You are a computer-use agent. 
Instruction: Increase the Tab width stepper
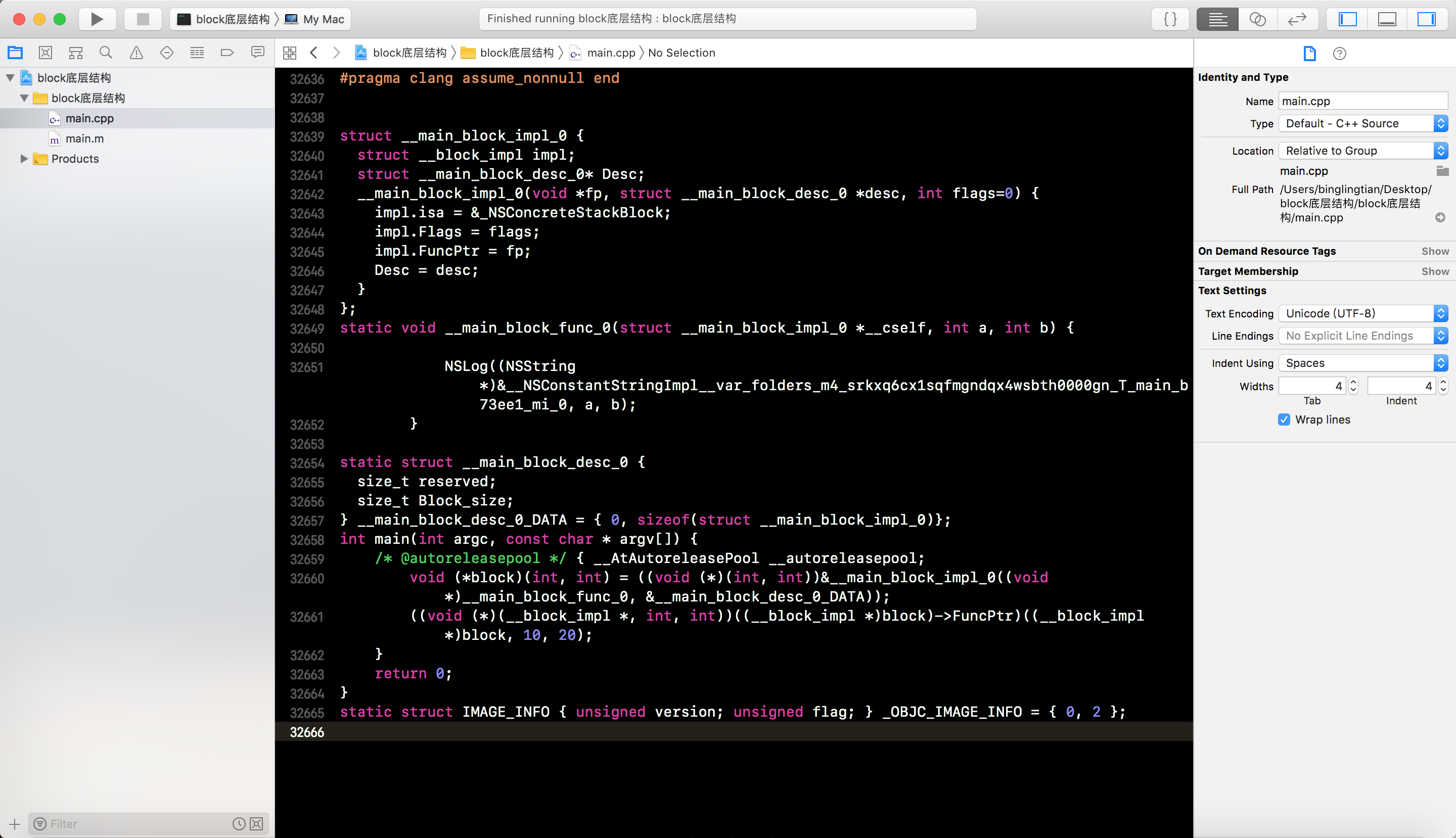coord(1353,382)
